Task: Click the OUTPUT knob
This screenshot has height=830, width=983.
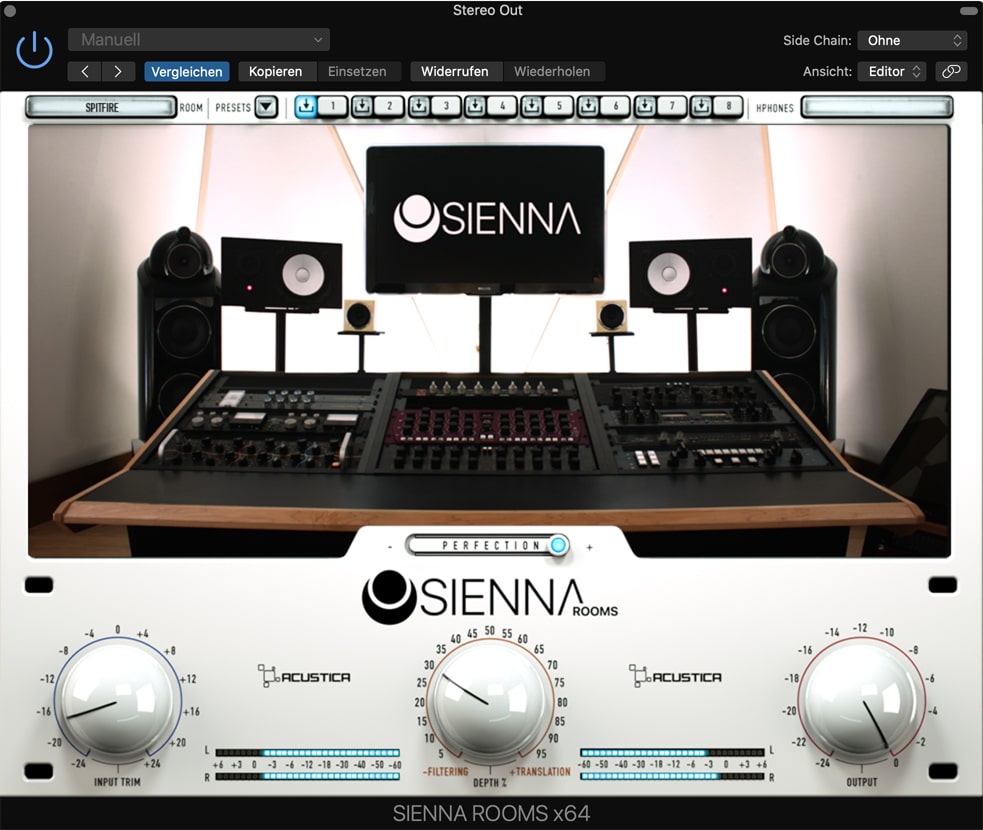Action: (x=861, y=702)
